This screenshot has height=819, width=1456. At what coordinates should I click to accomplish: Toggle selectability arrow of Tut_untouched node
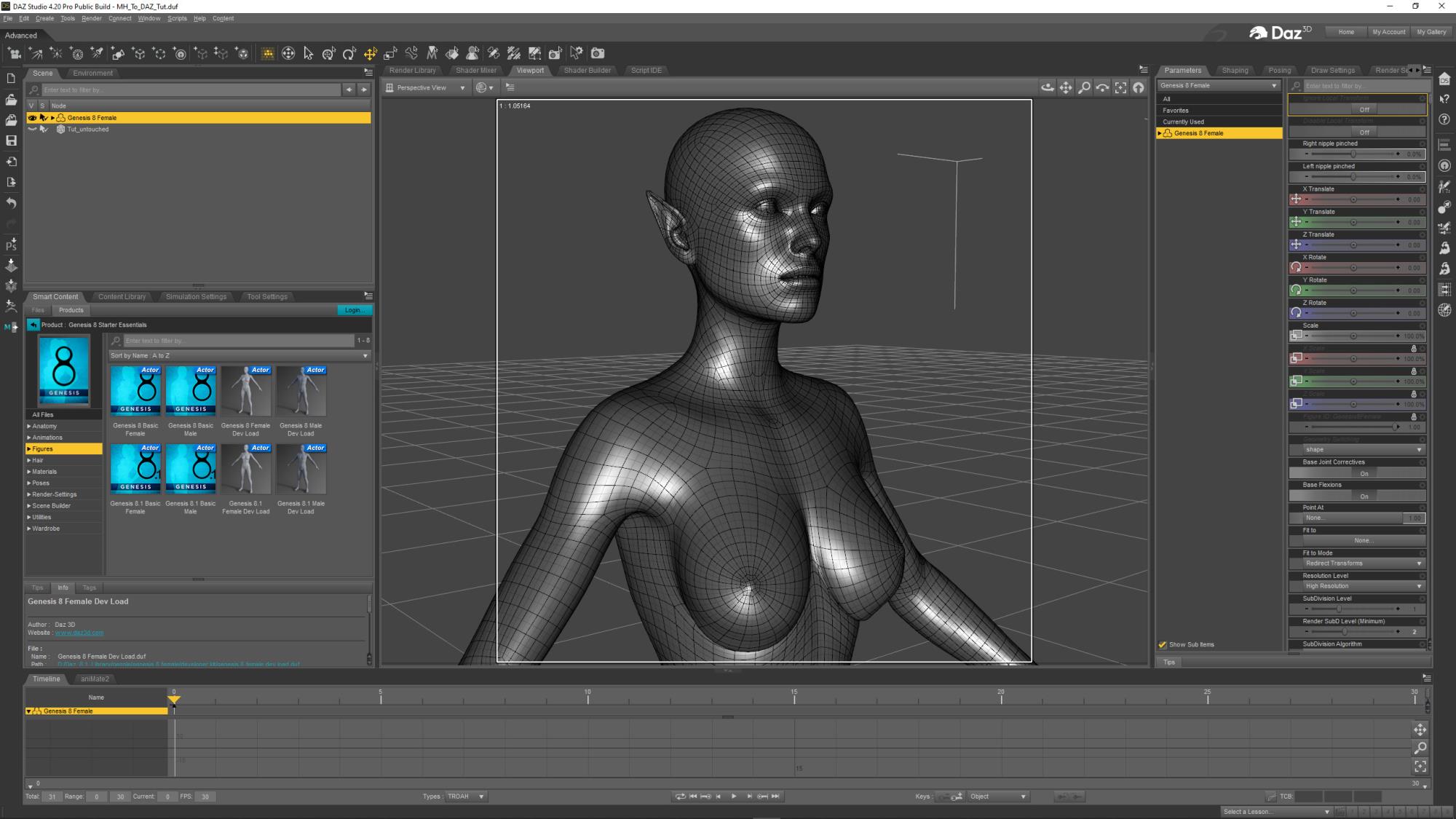(43, 129)
